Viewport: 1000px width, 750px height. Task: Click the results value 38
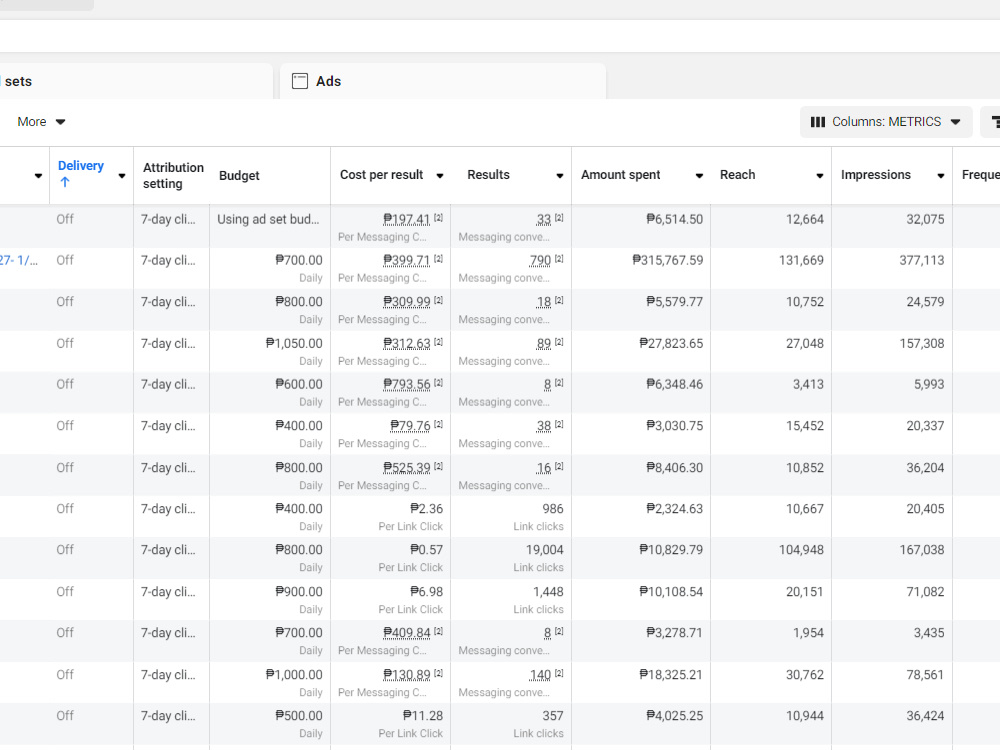pos(543,426)
